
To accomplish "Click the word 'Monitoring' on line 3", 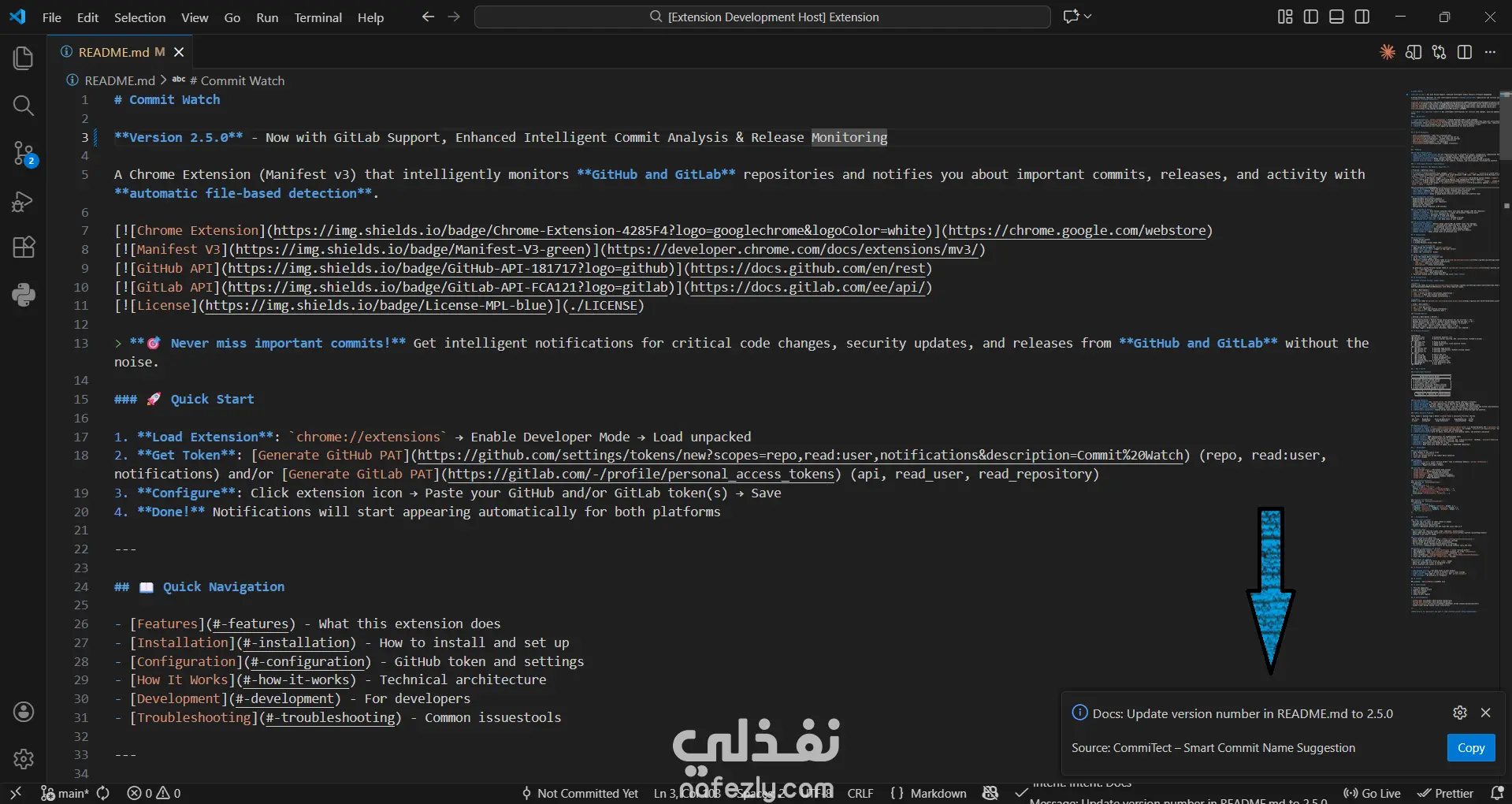I will click(849, 137).
